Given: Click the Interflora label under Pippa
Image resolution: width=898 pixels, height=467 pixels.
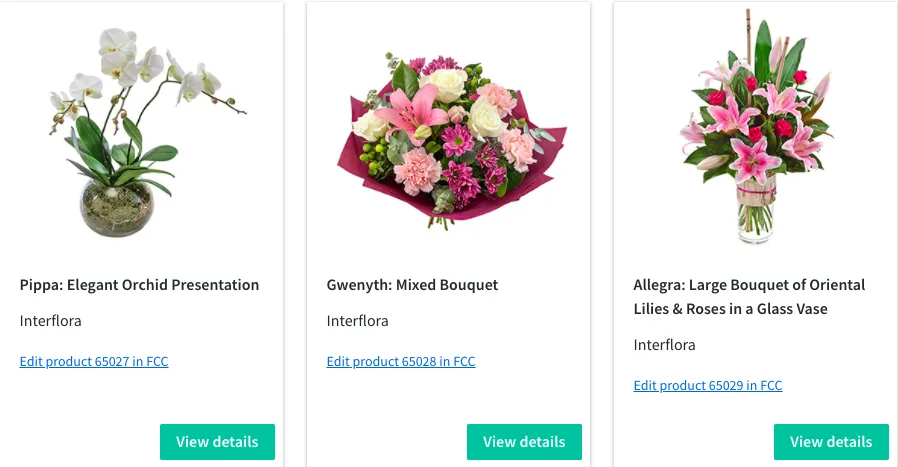Looking at the screenshot, I should [50, 321].
